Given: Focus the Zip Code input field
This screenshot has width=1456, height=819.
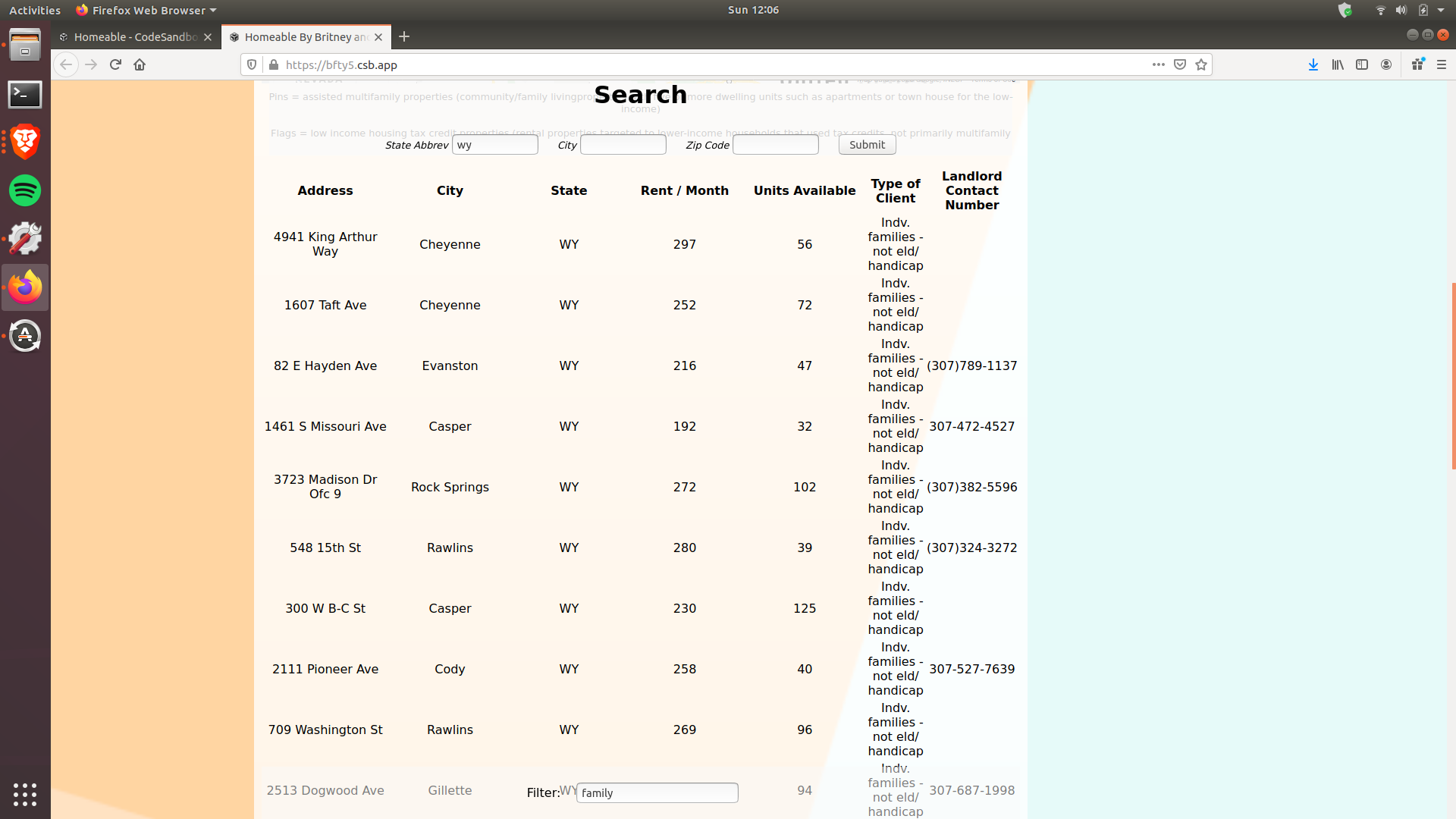Looking at the screenshot, I should [775, 145].
